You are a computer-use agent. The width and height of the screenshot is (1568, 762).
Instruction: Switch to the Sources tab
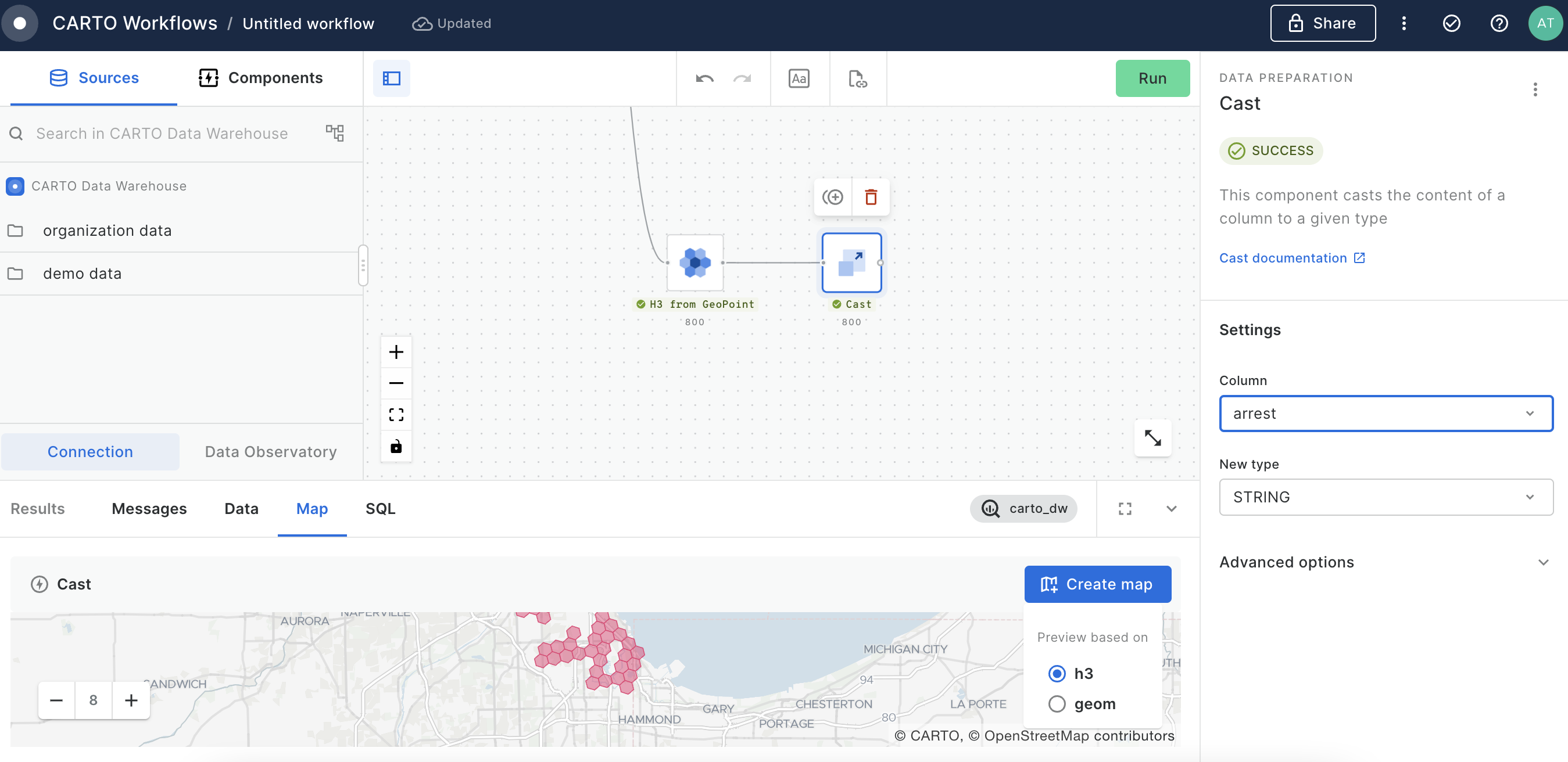pyautogui.click(x=94, y=78)
